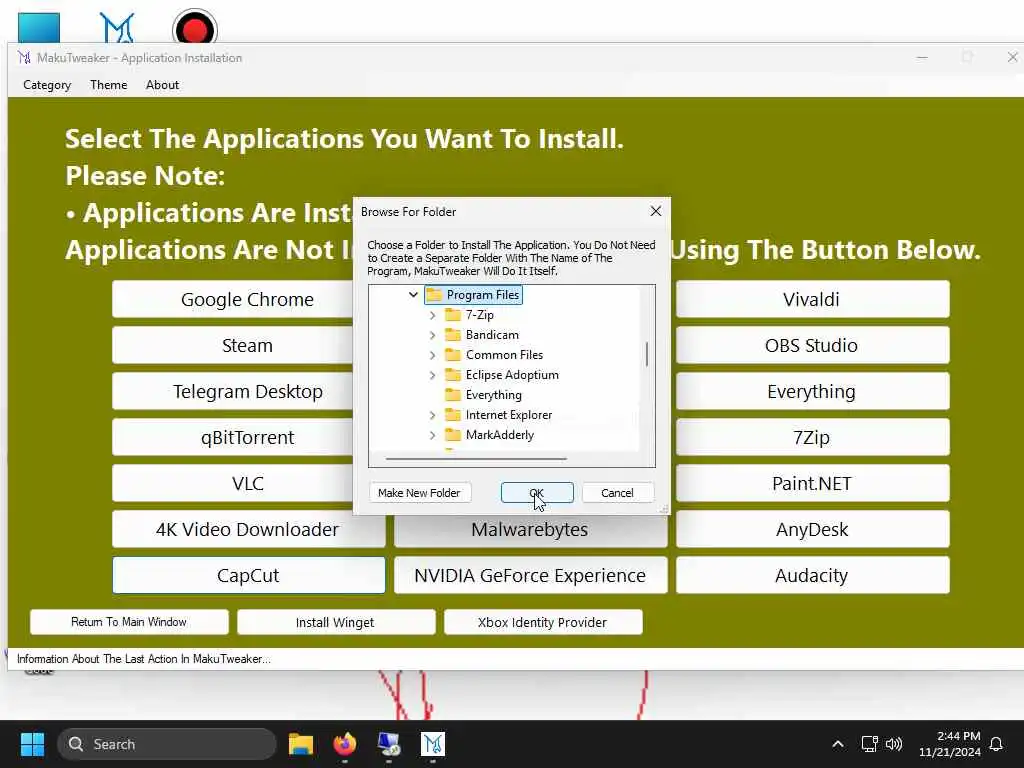Select the 7-Zip folder icon
Screen dimensions: 1024x768
pyautogui.click(x=453, y=315)
